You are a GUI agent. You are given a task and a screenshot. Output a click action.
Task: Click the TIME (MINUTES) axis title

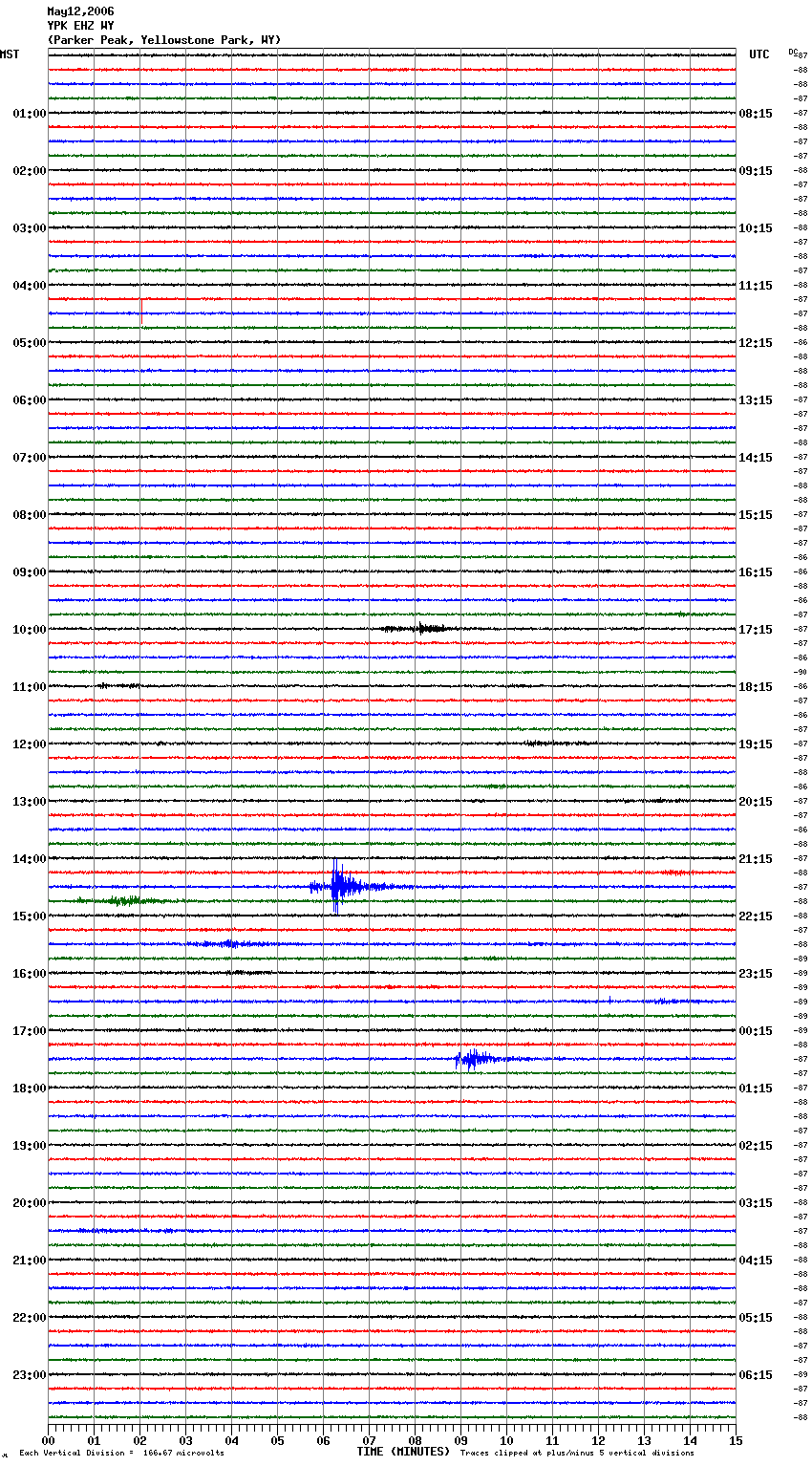(403, 1452)
